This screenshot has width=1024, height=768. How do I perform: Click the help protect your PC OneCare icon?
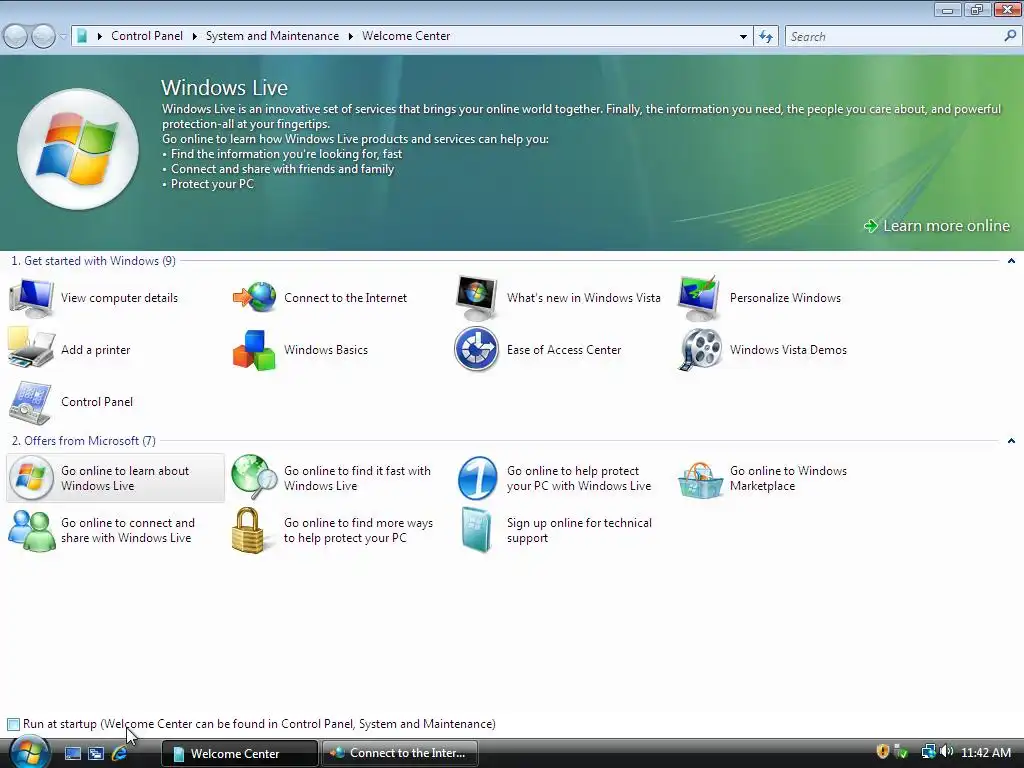(477, 478)
